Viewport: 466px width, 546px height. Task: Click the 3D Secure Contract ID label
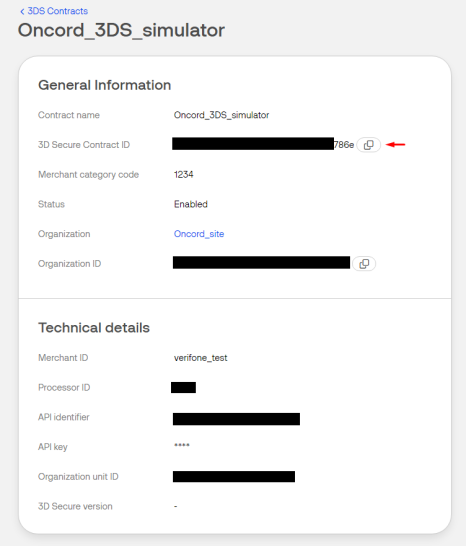pos(84,145)
